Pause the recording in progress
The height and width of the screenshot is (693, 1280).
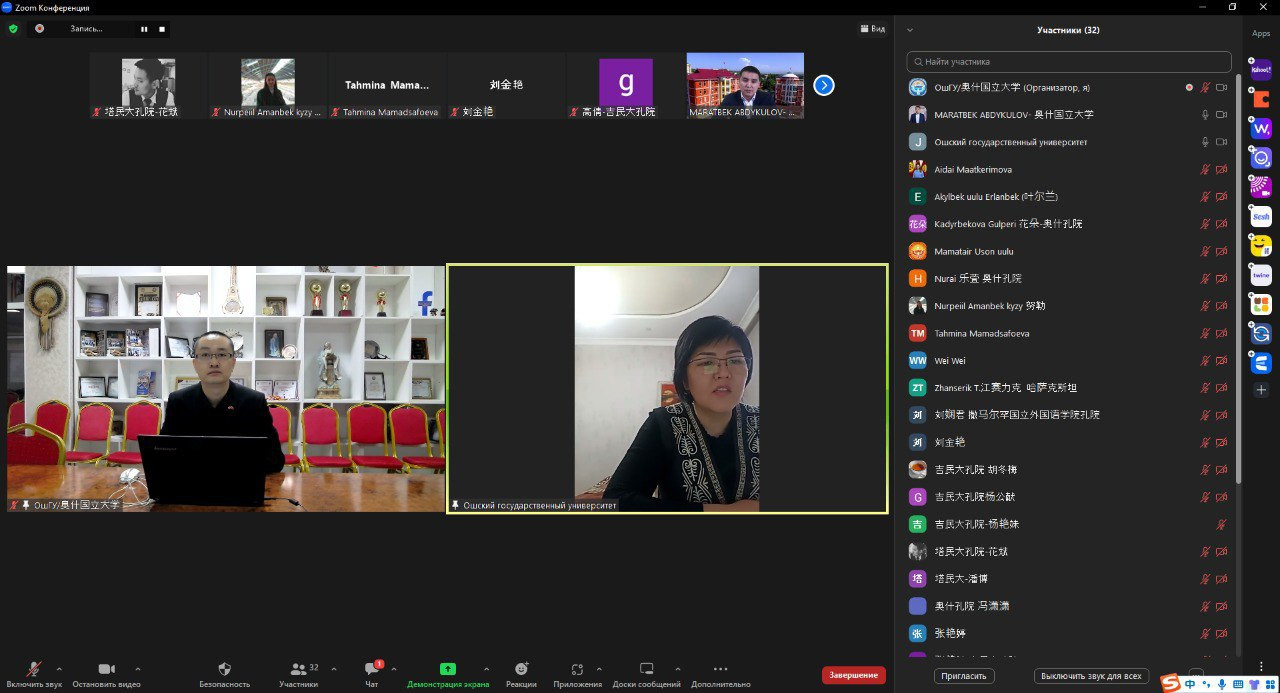point(144,29)
